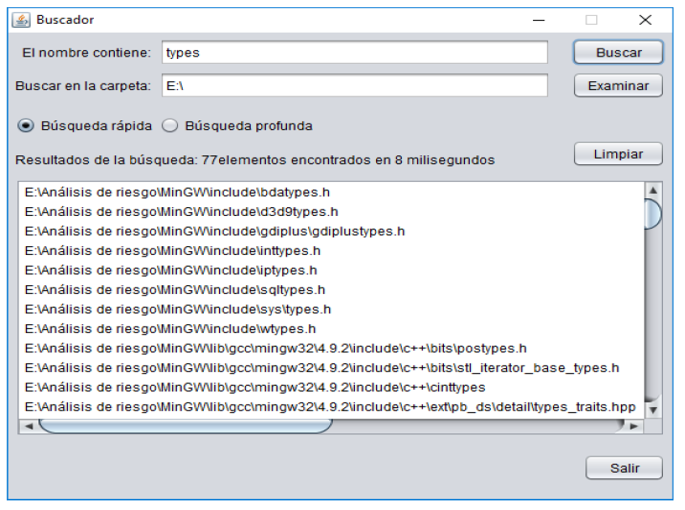Select the stl_iterator_base_types.h result
Screen dimensions: 685x510
click(321, 367)
